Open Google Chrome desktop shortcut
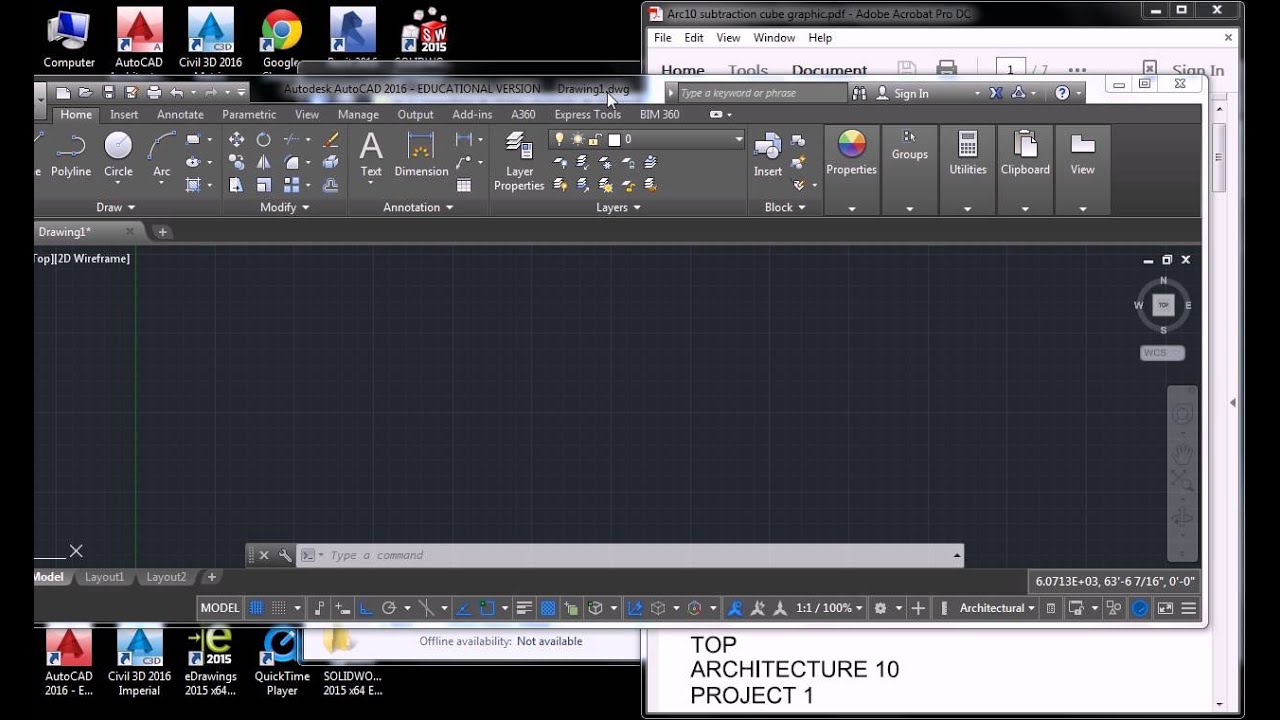Viewport: 1280px width, 720px height. click(x=282, y=39)
